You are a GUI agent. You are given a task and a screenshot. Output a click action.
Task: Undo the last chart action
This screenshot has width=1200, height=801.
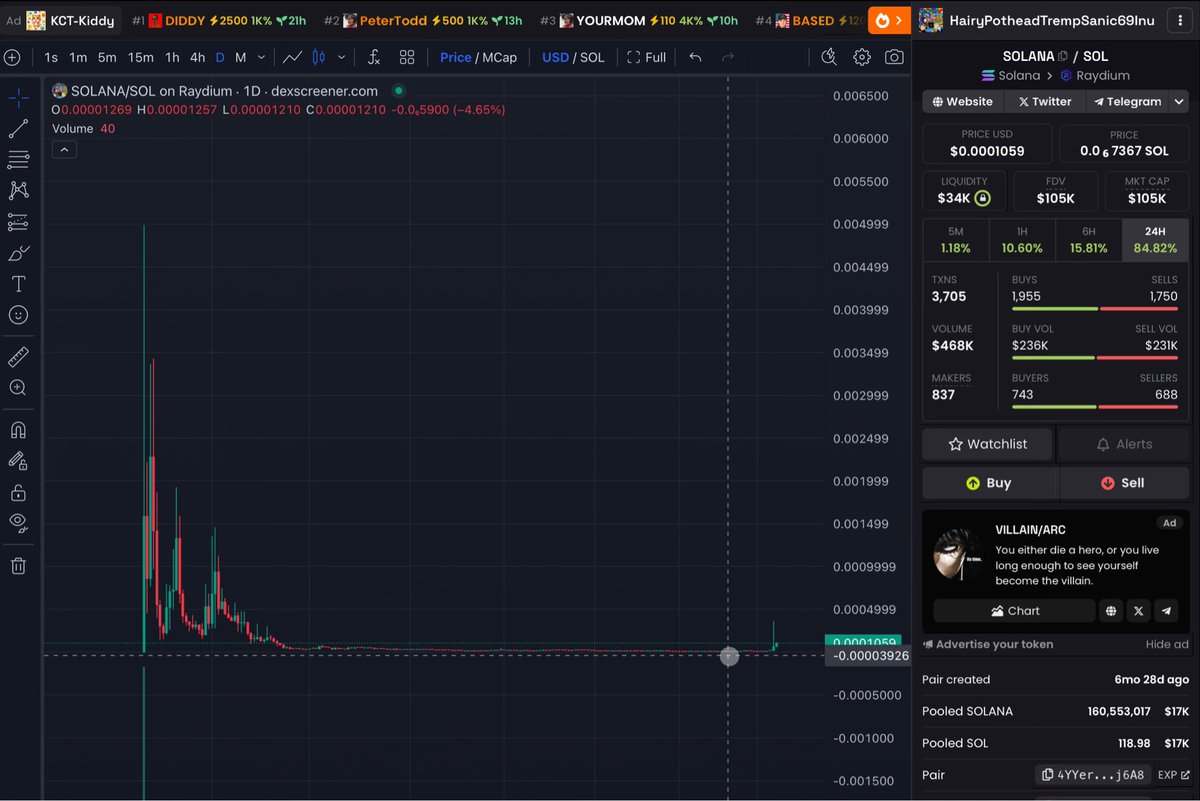(x=696, y=57)
